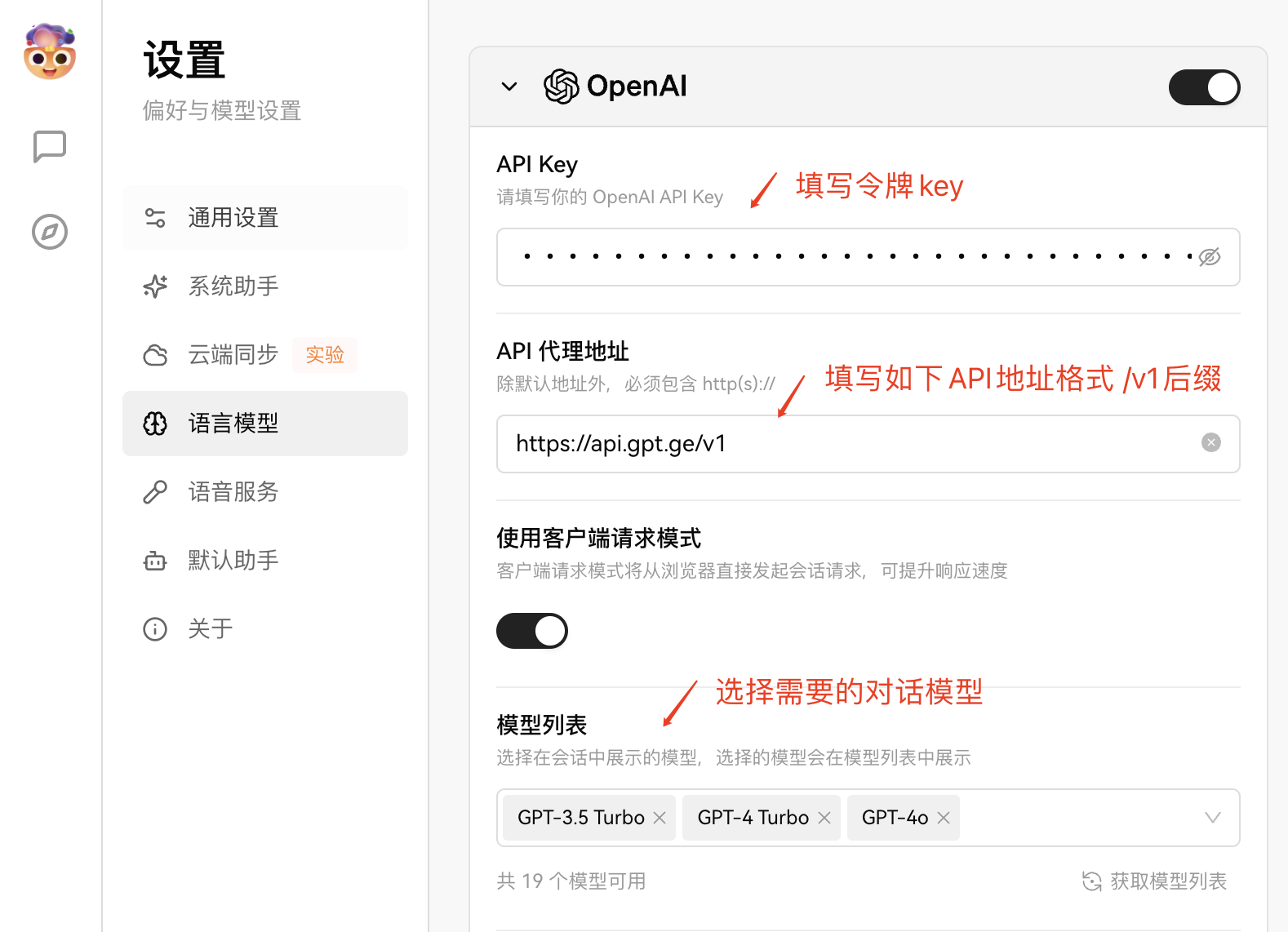Click the 使用客户端请求模式 label
This screenshot has width=1288, height=932.
tap(599, 539)
